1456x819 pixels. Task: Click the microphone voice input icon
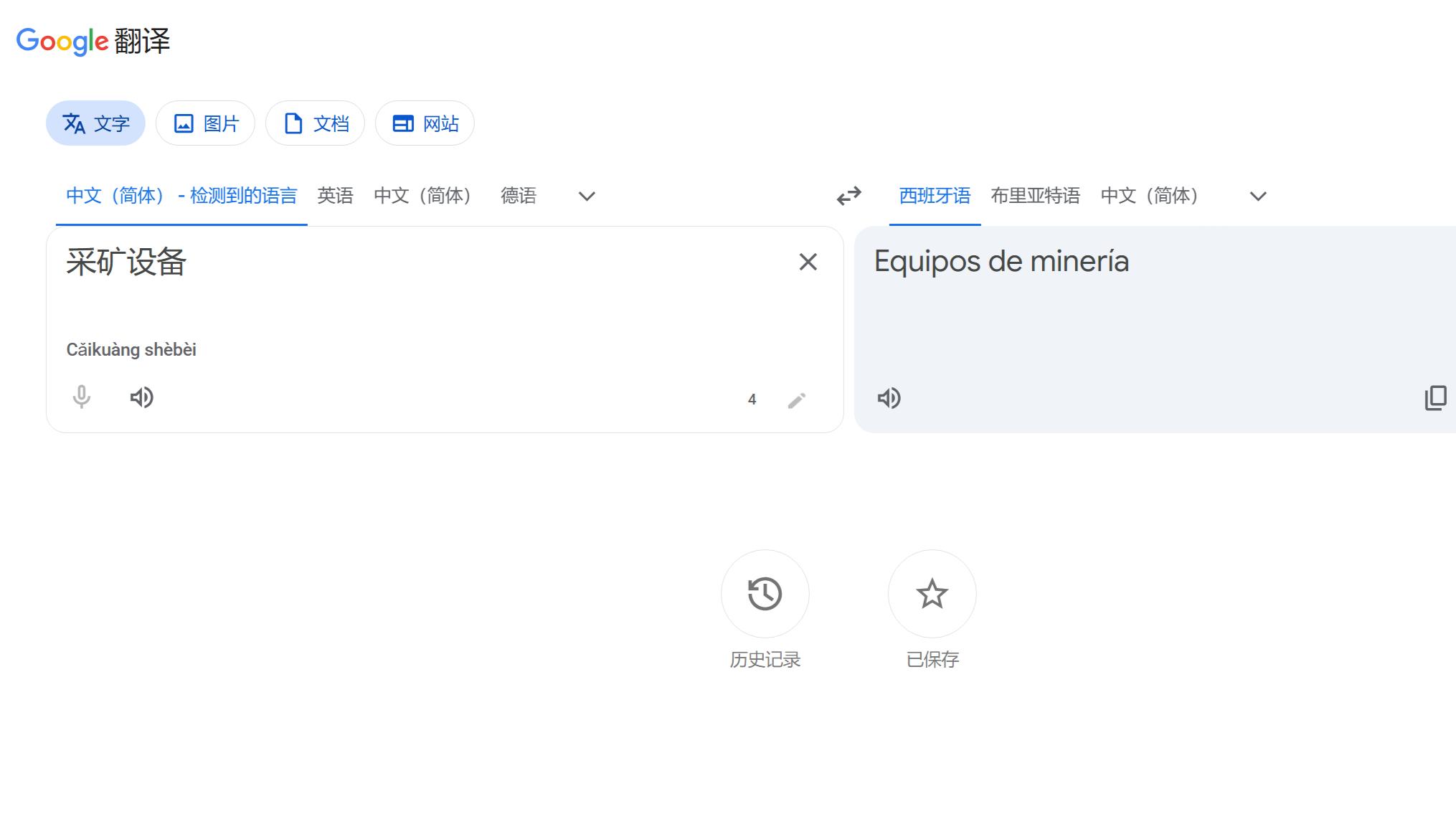point(82,397)
